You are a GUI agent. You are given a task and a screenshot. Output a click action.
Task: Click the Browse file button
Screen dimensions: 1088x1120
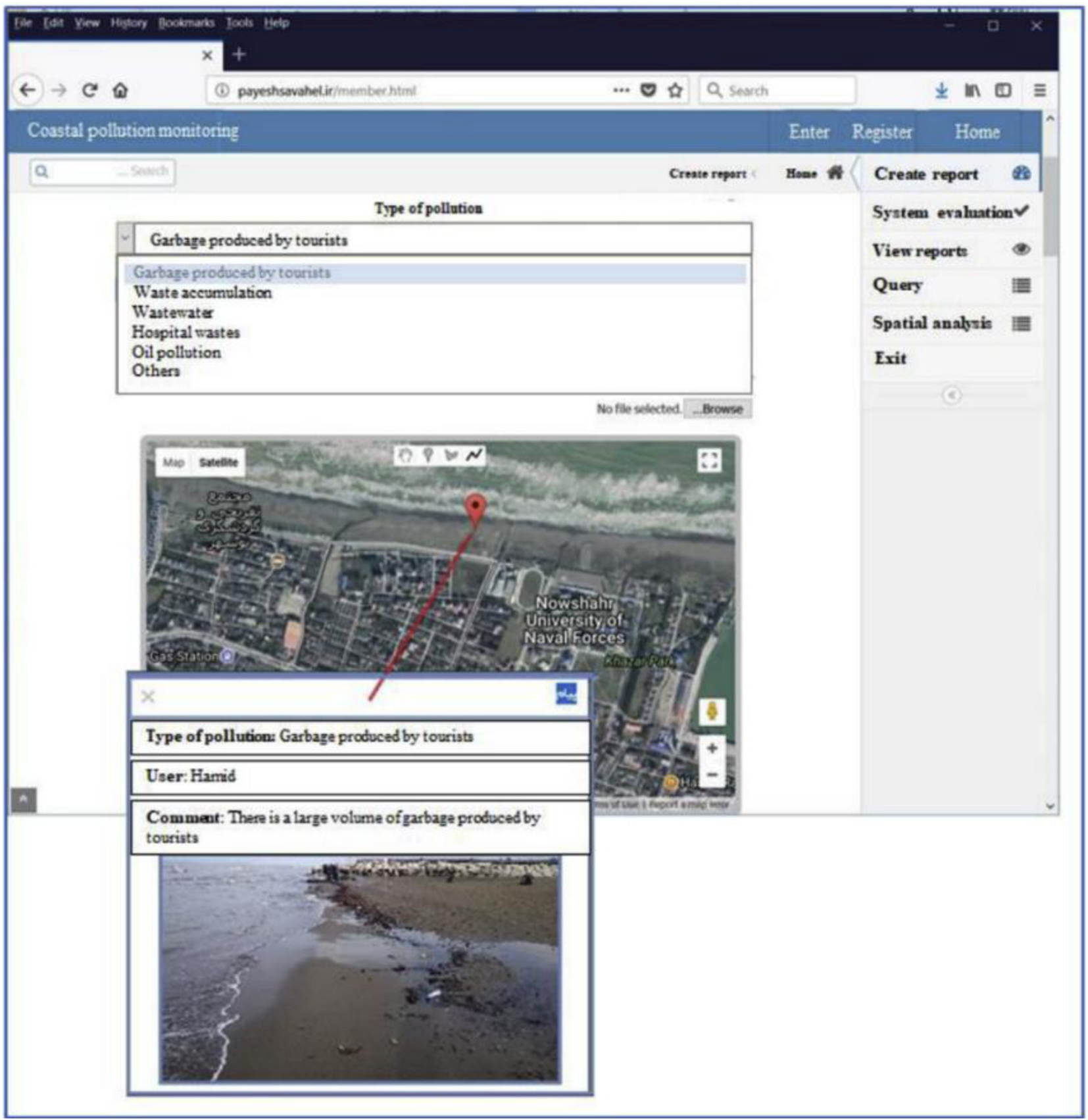718,409
